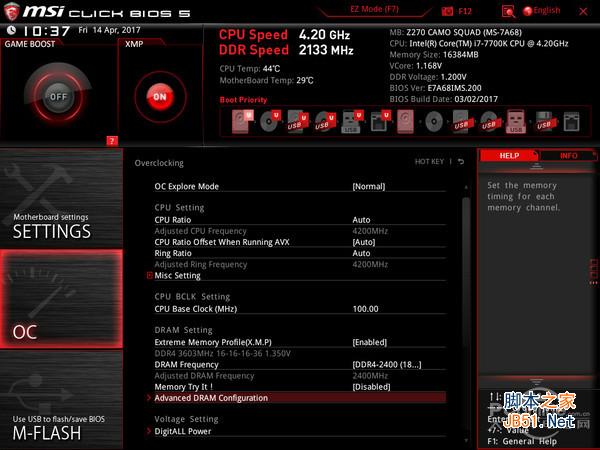Select the UEFI hard disk boot device icon

click(243, 121)
